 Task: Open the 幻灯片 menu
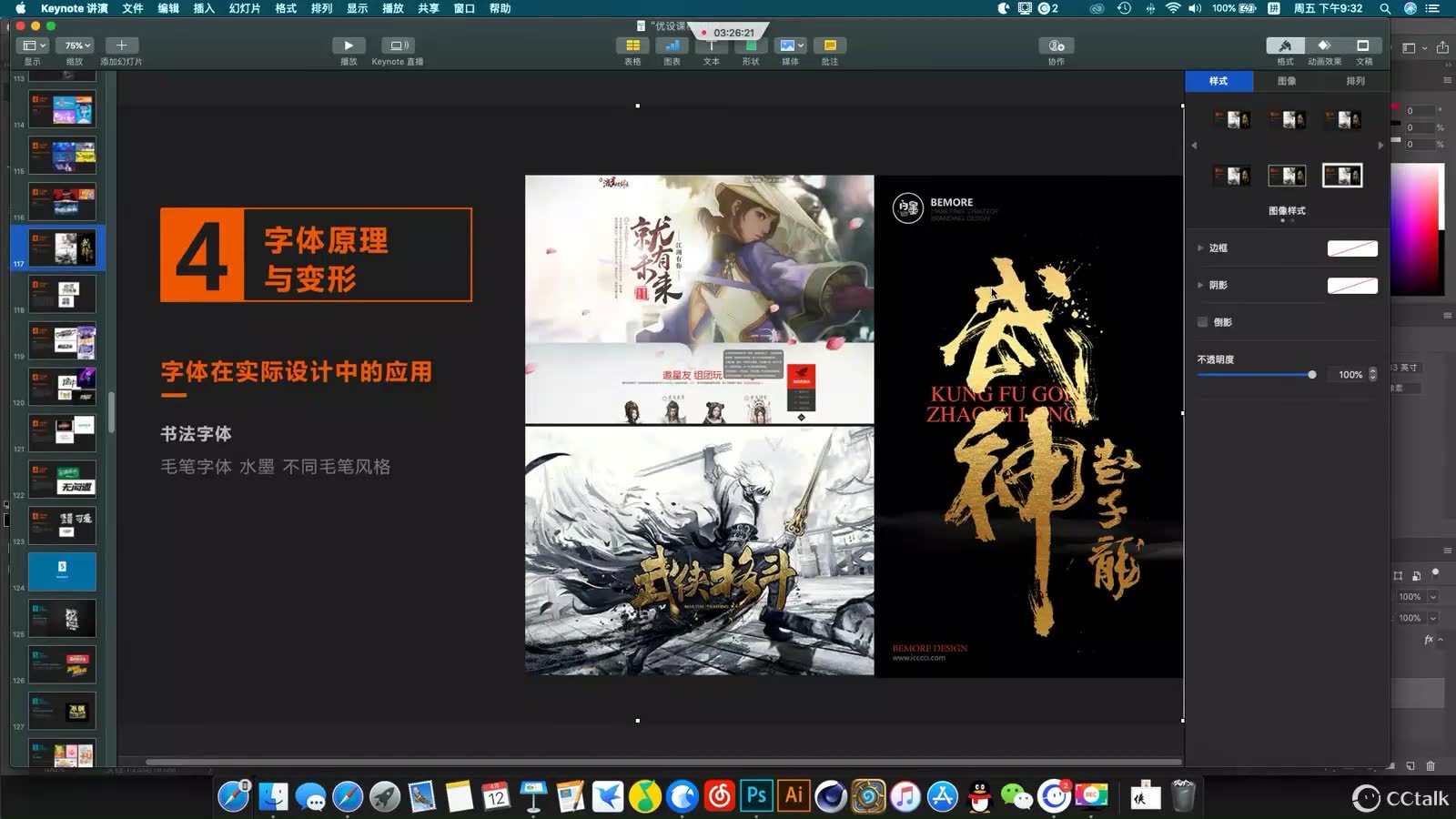(245, 8)
